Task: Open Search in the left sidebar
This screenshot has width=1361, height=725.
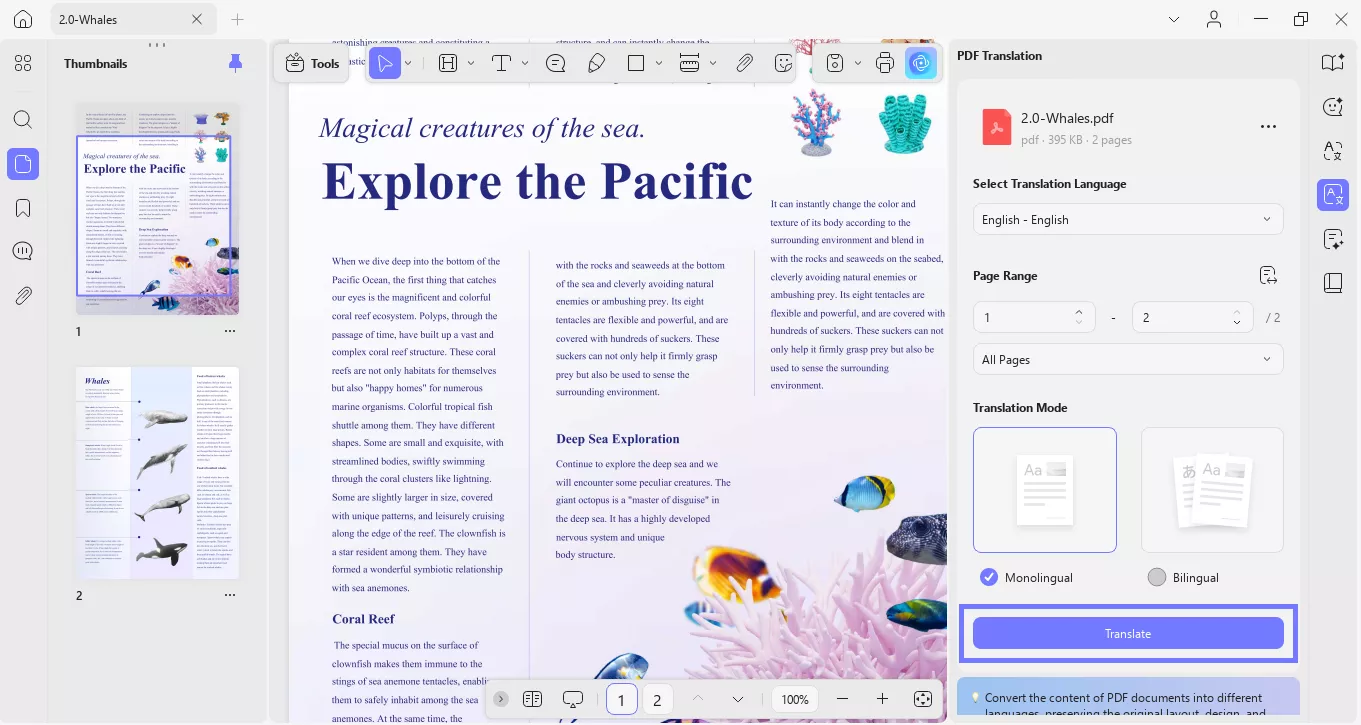Action: (22, 119)
